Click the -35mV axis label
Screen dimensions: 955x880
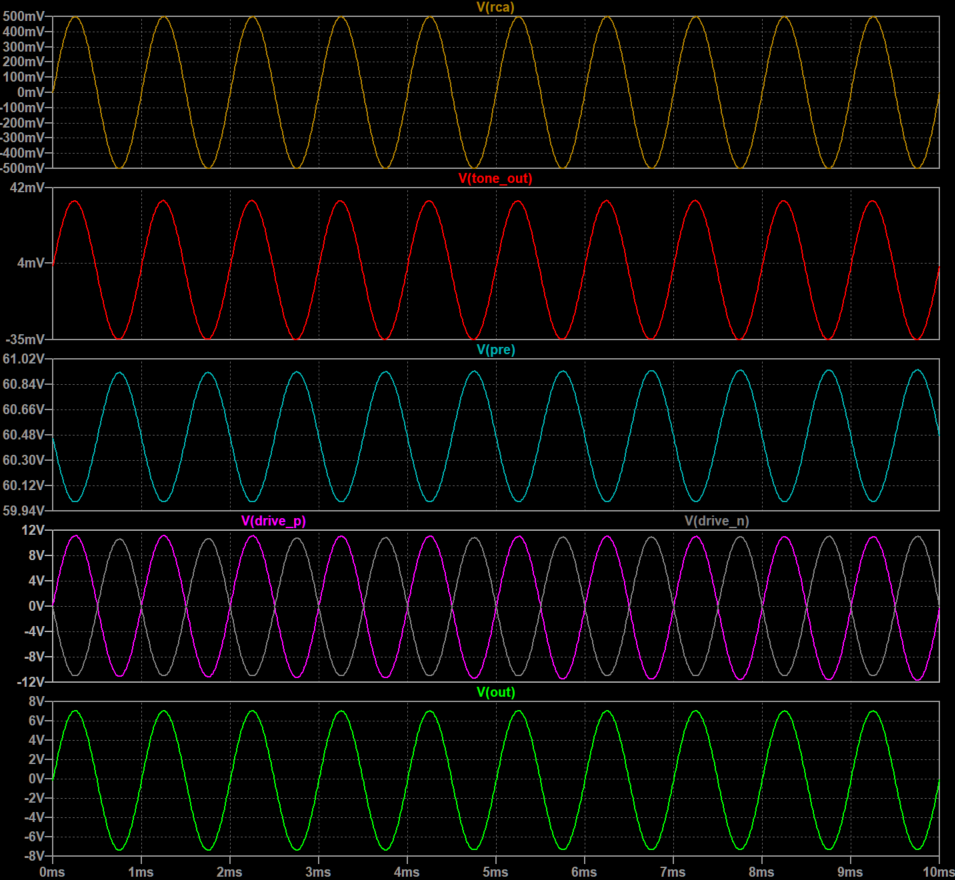[27, 339]
